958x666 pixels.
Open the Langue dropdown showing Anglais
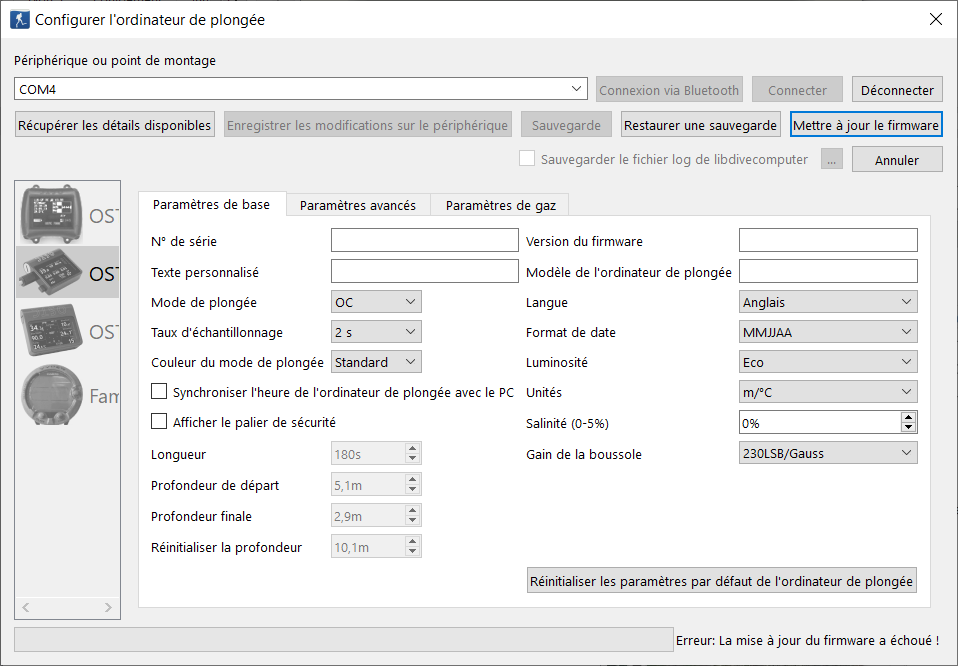point(828,302)
